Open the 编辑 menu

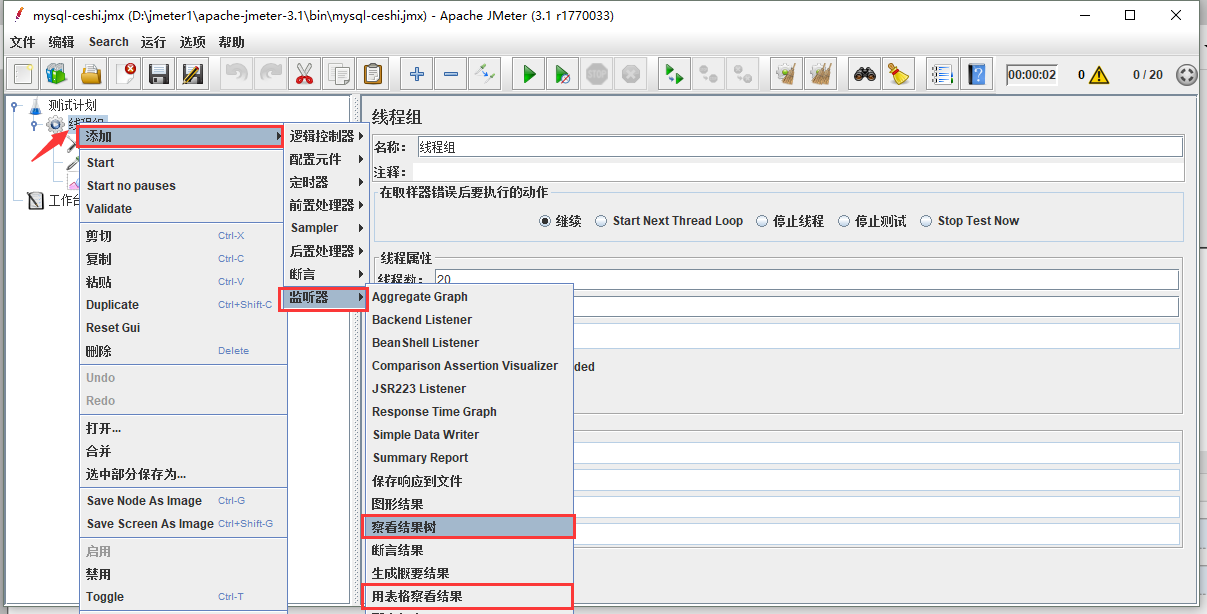(61, 42)
